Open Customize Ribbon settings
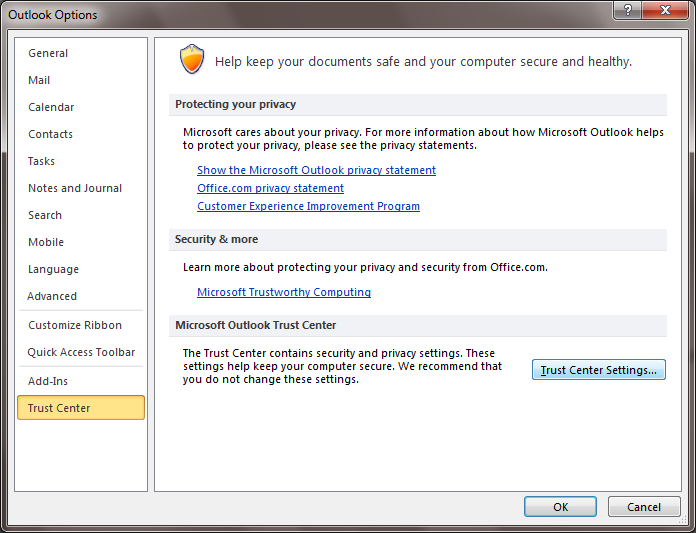Viewport: 696px width, 533px height. tap(75, 325)
